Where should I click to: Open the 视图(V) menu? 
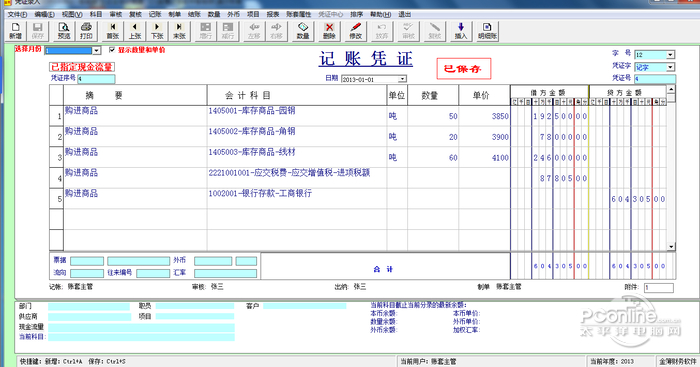click(72, 14)
